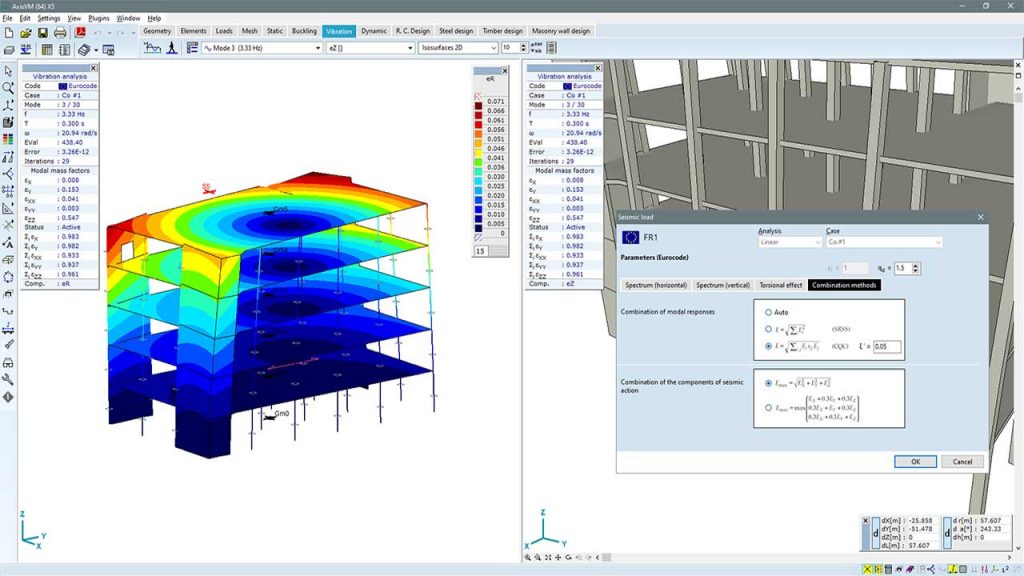1024x576 pixels.
Task: Click the New model blank page icon
Action: [9, 33]
